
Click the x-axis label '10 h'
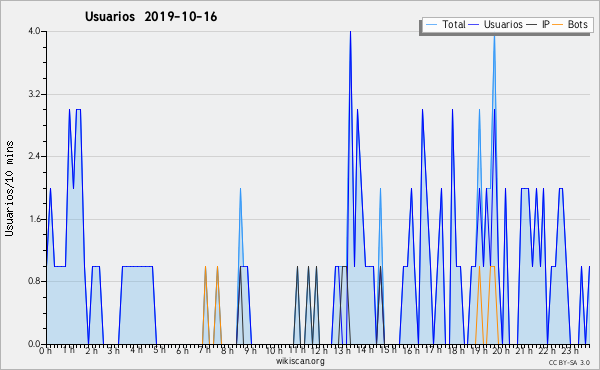[274, 351]
